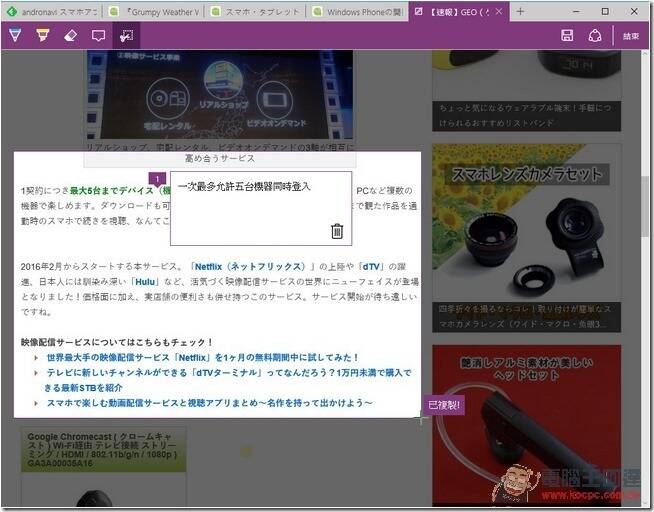Image resolution: width=654 pixels, height=512 pixels.
Task: Switch to the Grumpy Weather tab
Action: coord(153,12)
